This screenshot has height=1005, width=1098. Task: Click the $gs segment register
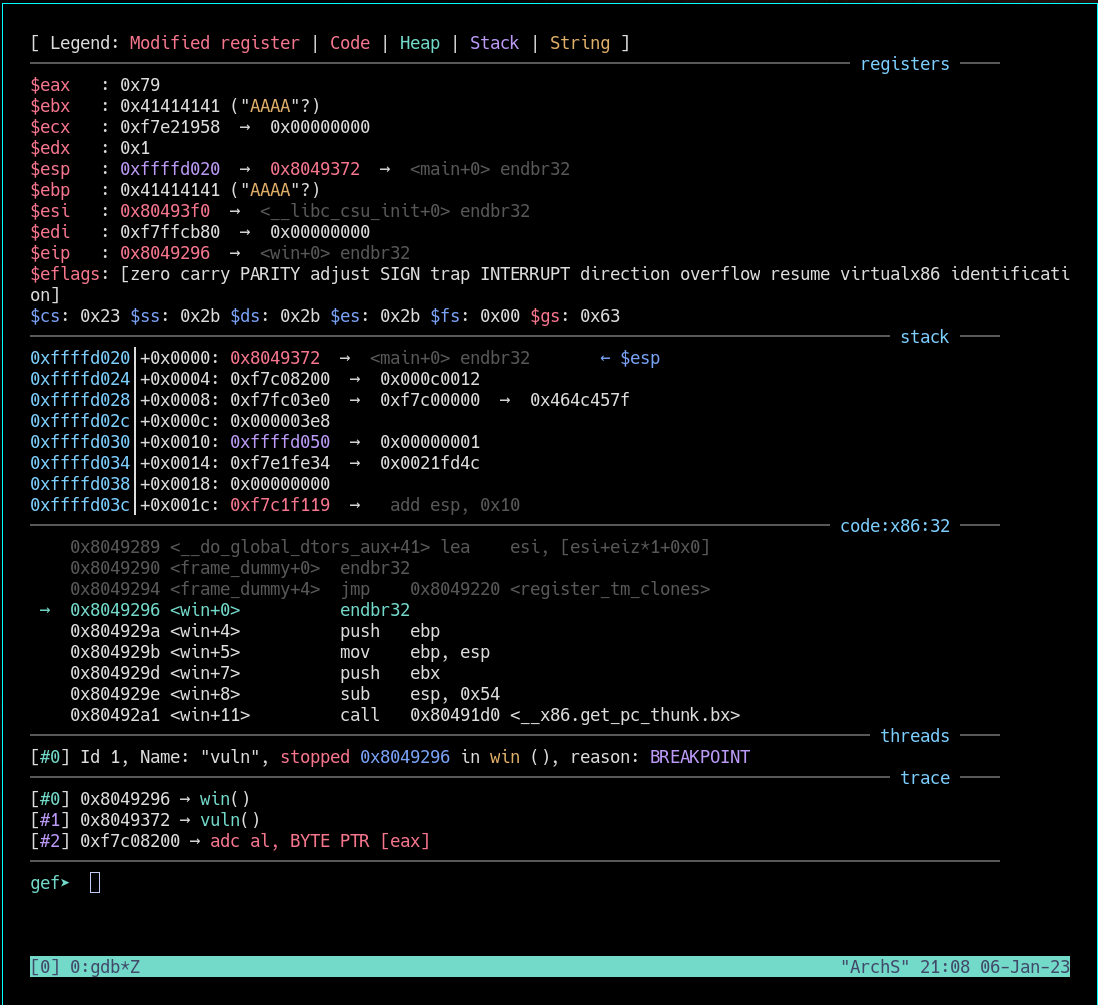tap(545, 316)
